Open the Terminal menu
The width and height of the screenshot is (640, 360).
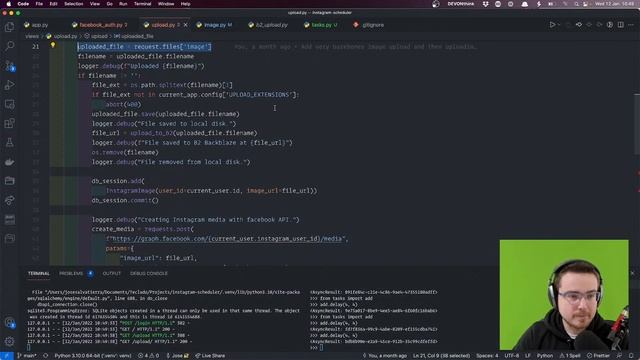(x=142, y=4)
